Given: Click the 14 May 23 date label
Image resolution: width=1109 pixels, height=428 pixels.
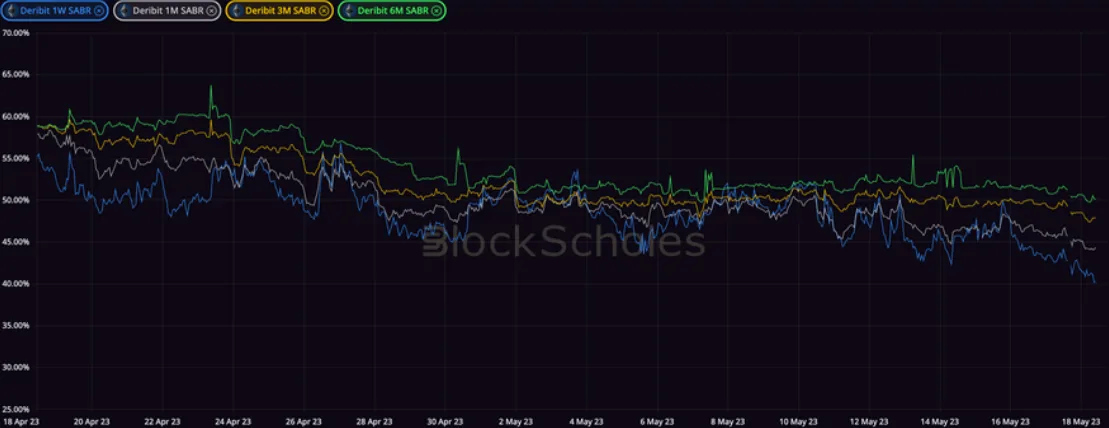Looking at the screenshot, I should 941,421.
